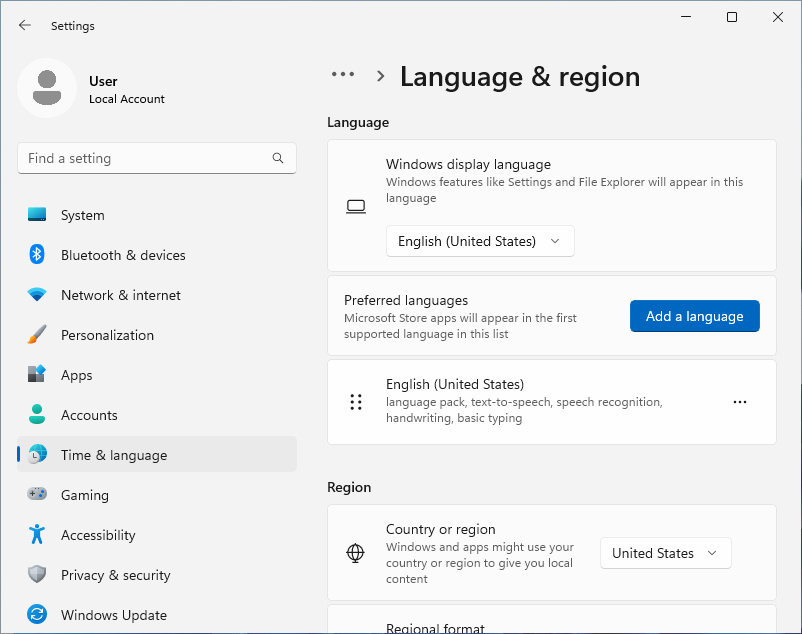The height and width of the screenshot is (634, 802).
Task: Open Apps via its sidebar icon
Action: [x=37, y=375]
